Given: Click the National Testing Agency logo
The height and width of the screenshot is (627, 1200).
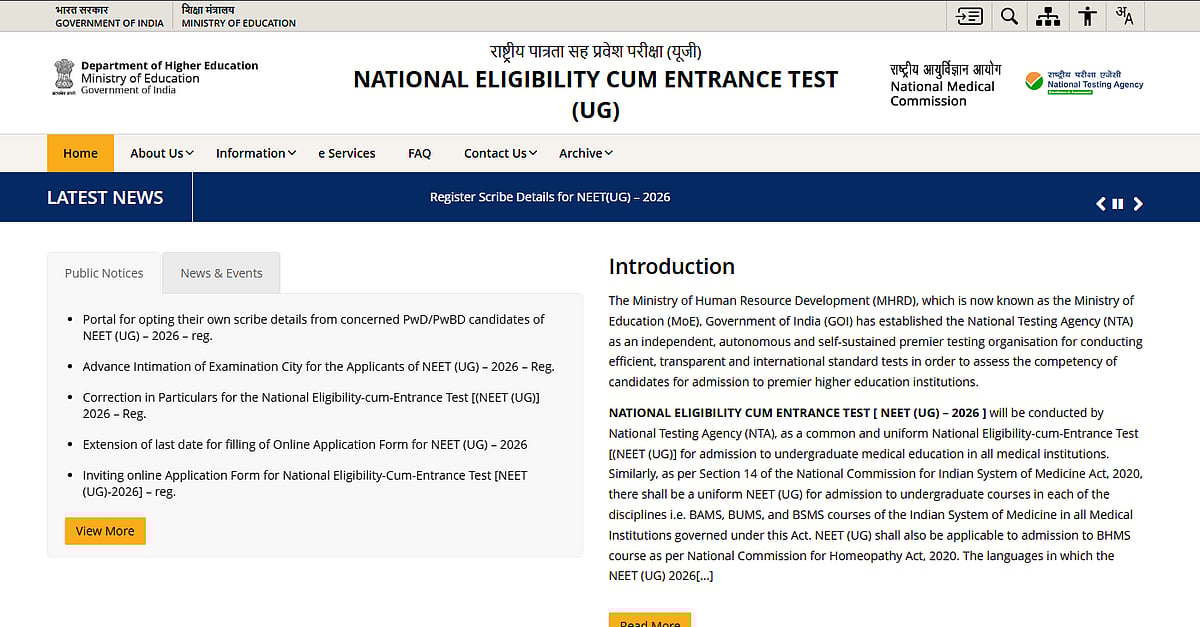Looking at the screenshot, I should click(x=1084, y=81).
